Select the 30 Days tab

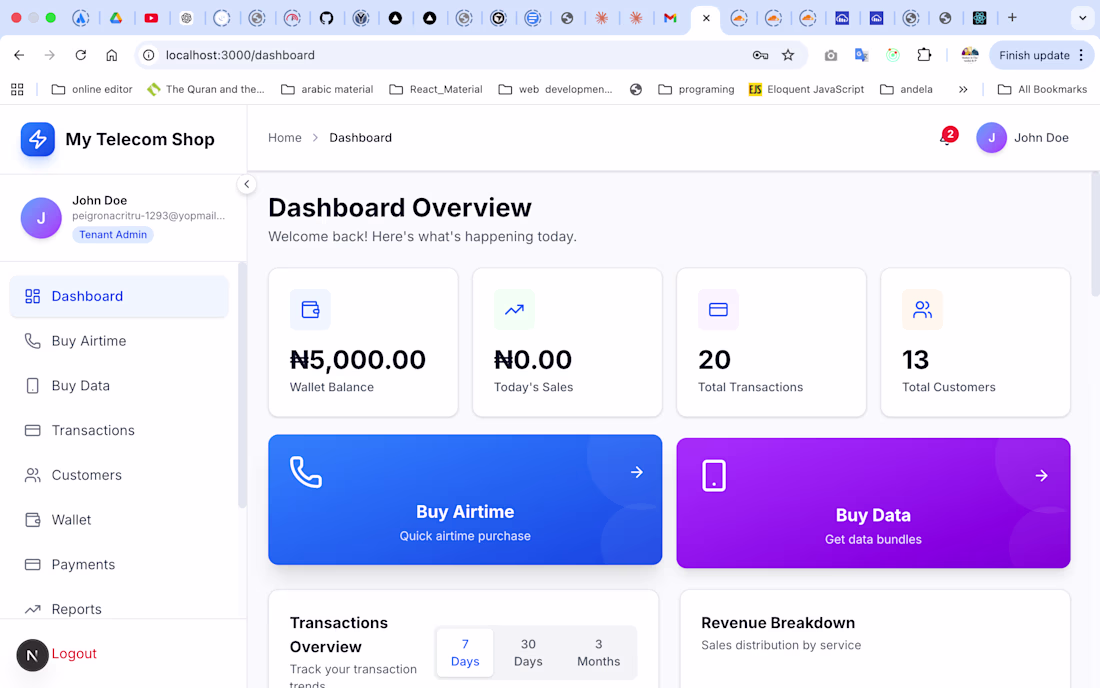coord(528,653)
